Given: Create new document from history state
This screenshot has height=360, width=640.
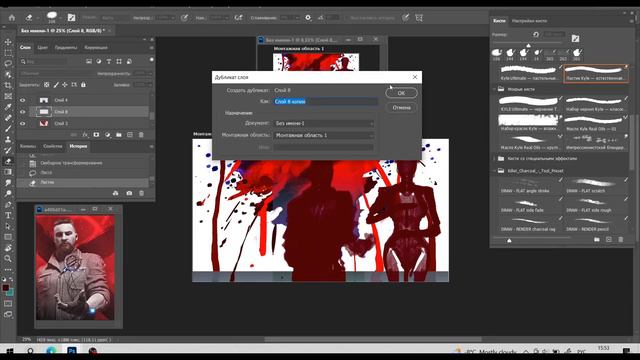Looking at the screenshot, I should pos(116,193).
